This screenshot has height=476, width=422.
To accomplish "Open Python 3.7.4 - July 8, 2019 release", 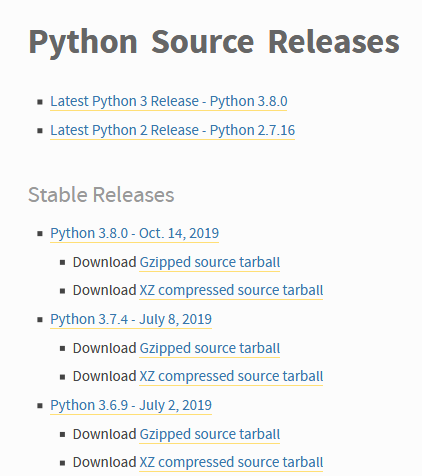I will tap(131, 319).
